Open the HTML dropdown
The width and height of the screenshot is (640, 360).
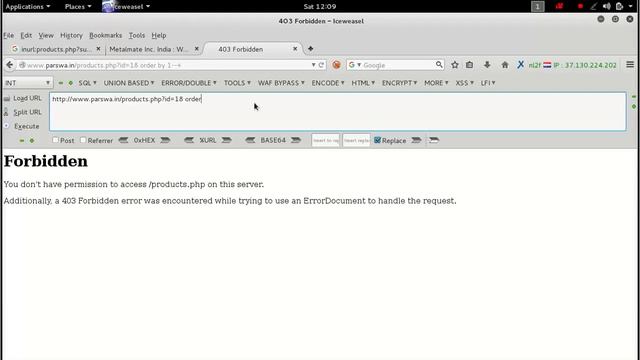coord(363,83)
